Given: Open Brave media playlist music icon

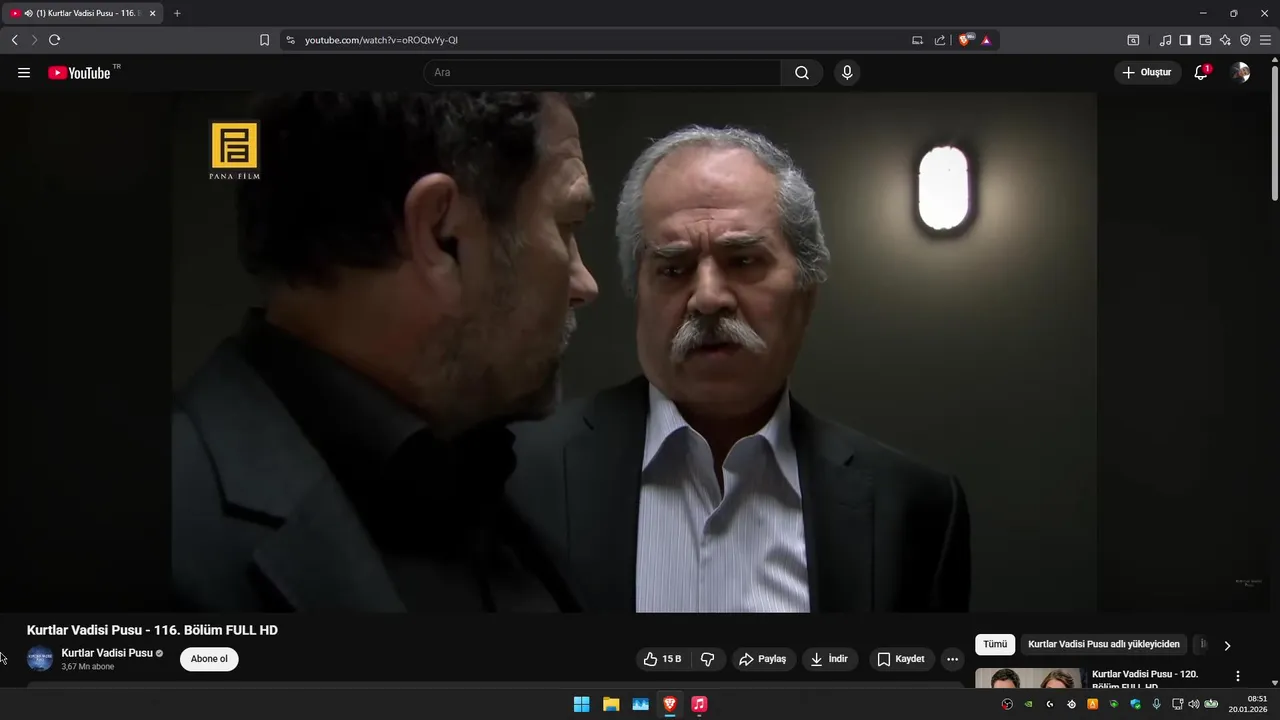Looking at the screenshot, I should tap(1165, 40).
